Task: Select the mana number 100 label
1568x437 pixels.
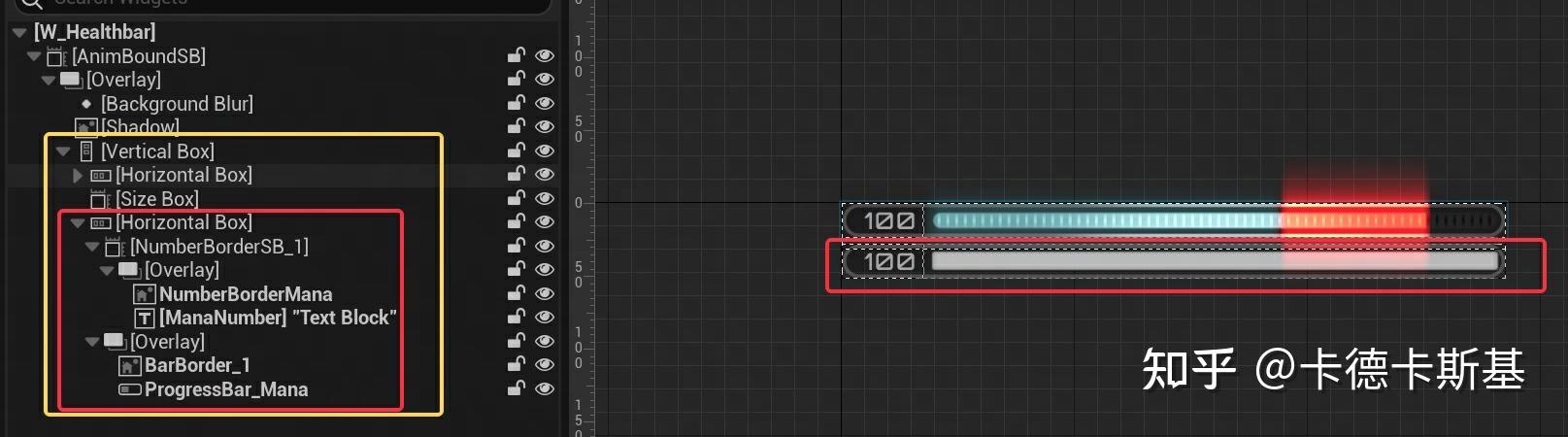Action: 889,261
